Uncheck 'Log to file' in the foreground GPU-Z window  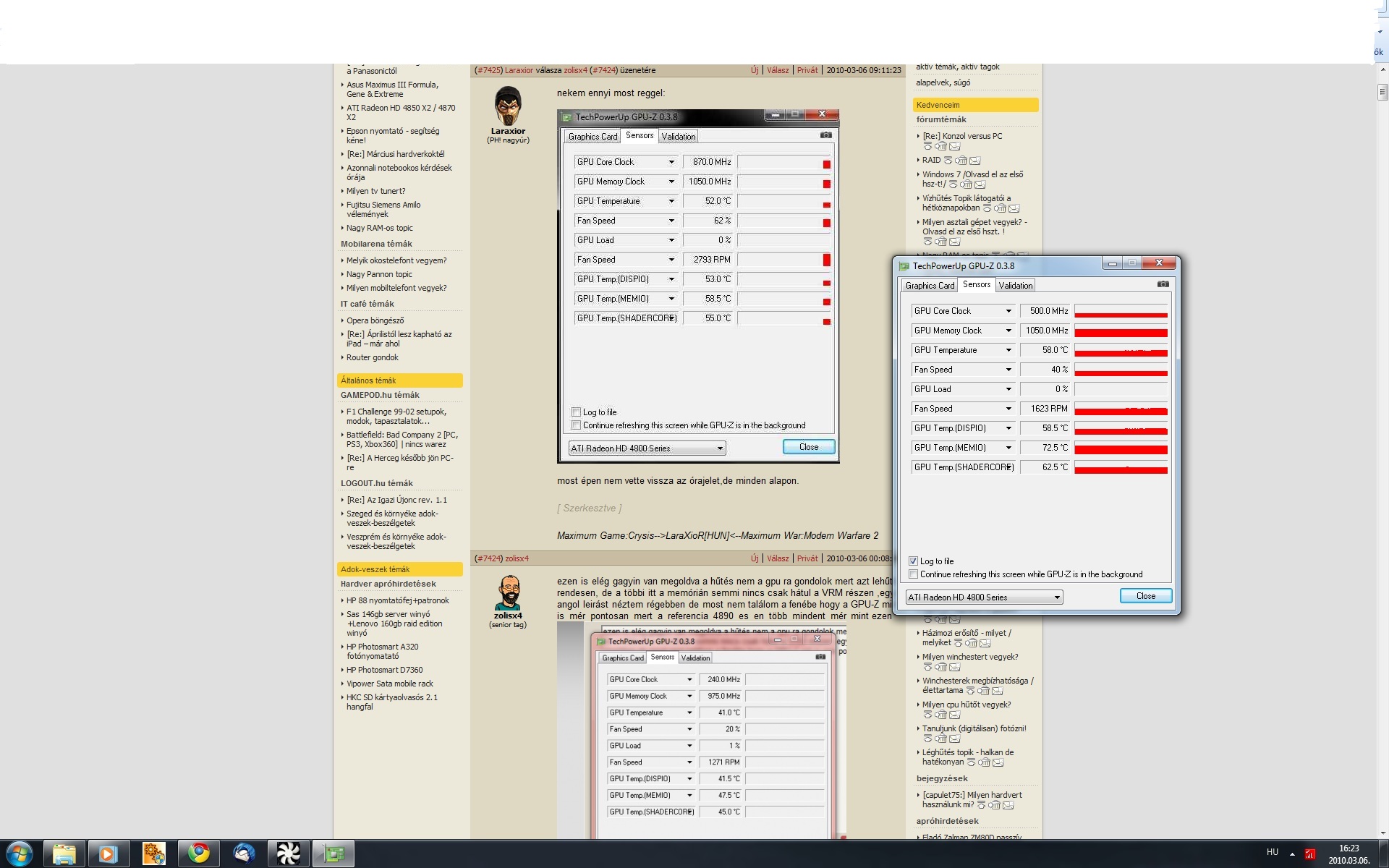914,561
